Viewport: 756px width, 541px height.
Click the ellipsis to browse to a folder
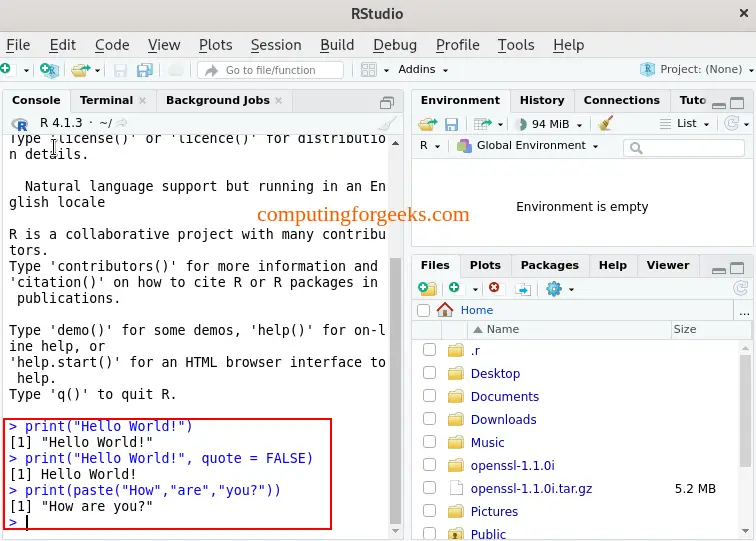pos(744,313)
